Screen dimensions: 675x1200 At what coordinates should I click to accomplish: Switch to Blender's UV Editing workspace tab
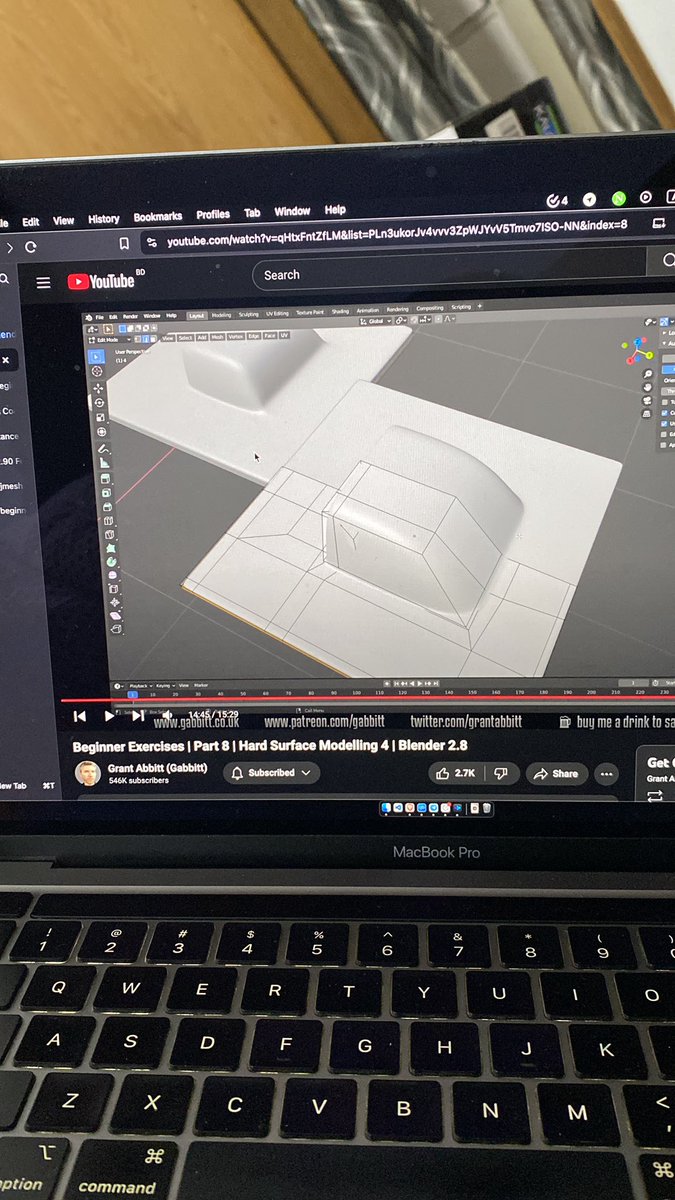point(277,313)
